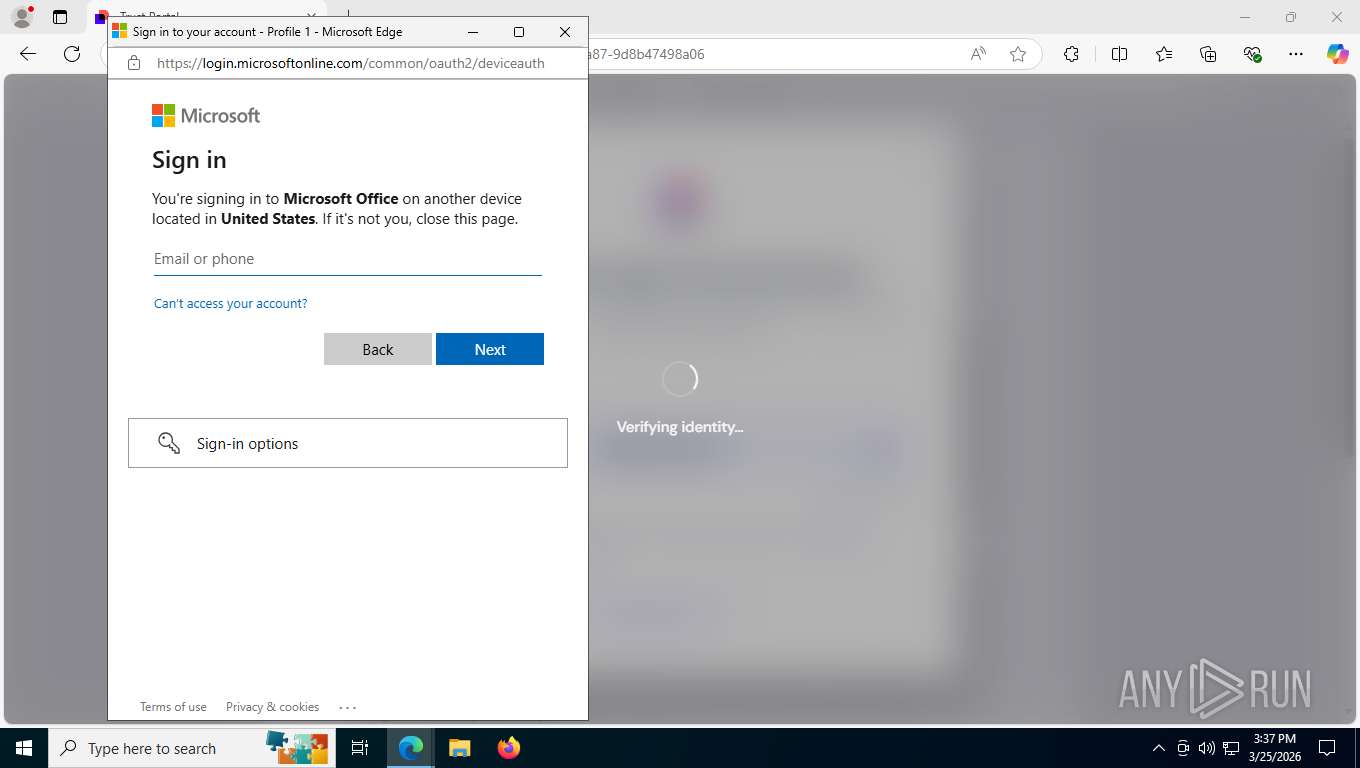Add page to favorites star icon
Viewport: 1360px width, 768px height.
1018,54
